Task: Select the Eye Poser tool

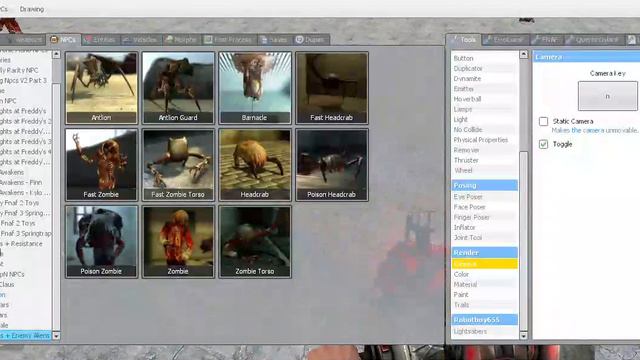Action: coord(484,197)
